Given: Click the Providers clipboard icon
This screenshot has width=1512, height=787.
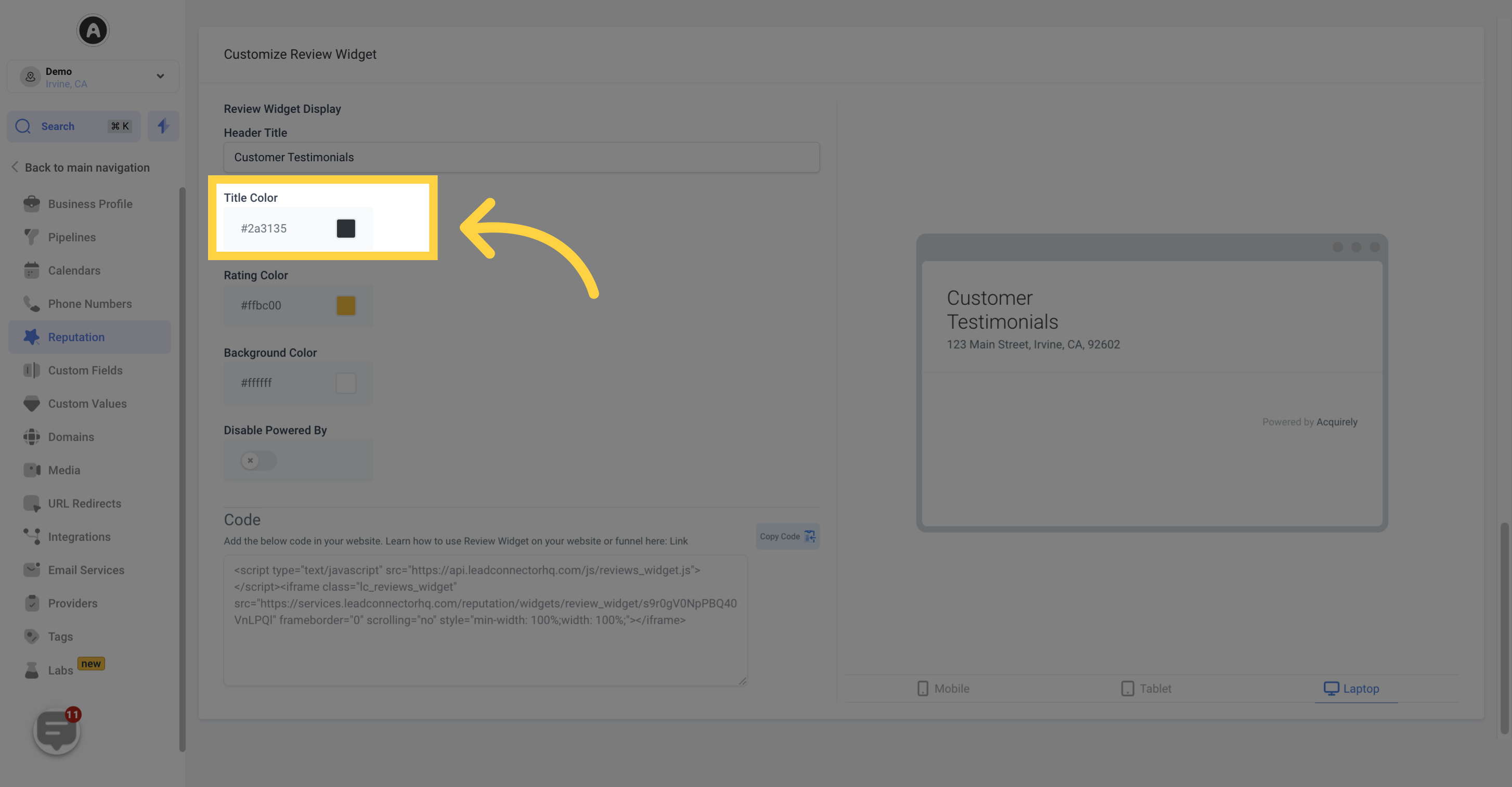Looking at the screenshot, I should [x=32, y=603].
